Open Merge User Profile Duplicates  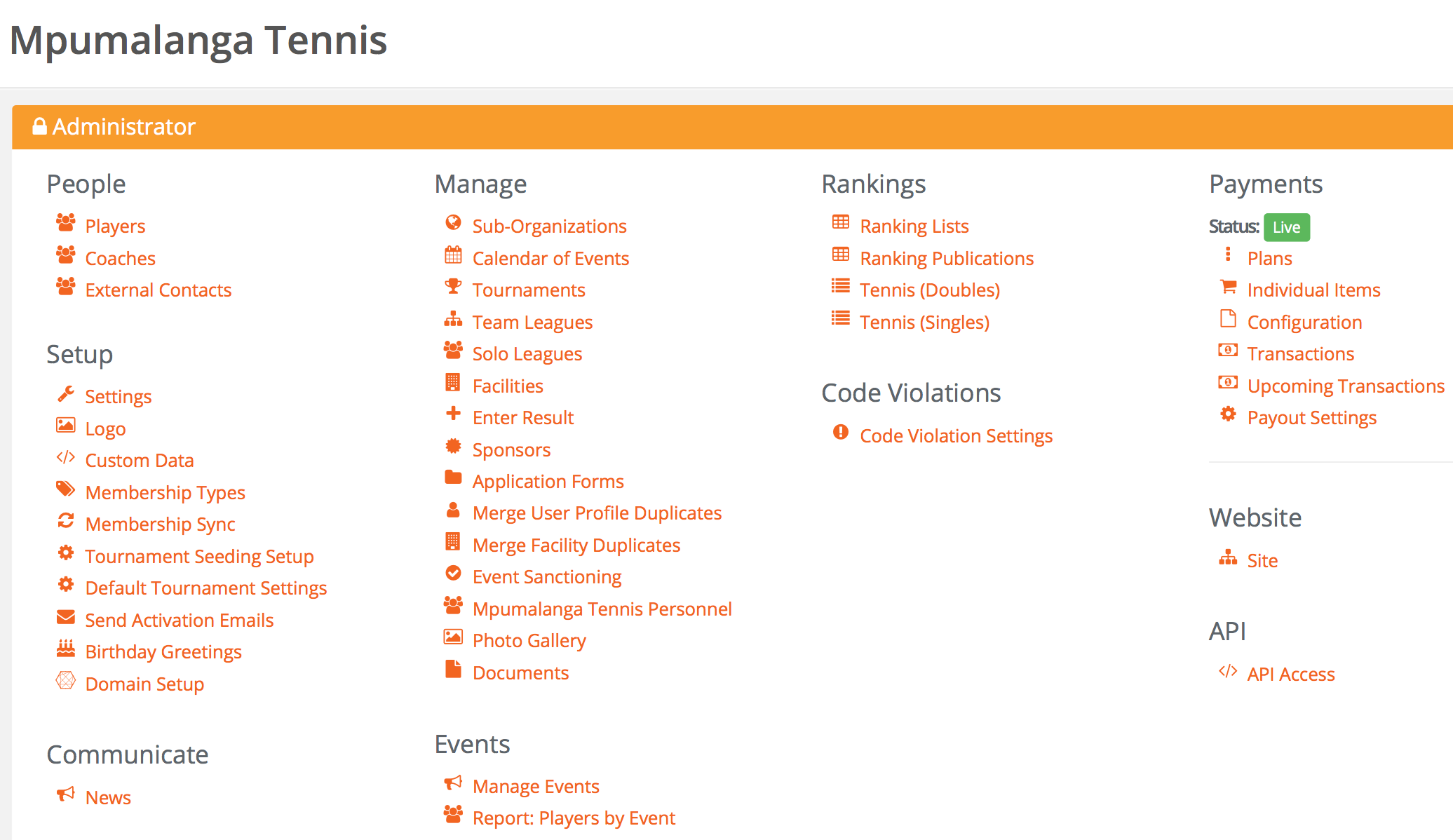(x=597, y=513)
